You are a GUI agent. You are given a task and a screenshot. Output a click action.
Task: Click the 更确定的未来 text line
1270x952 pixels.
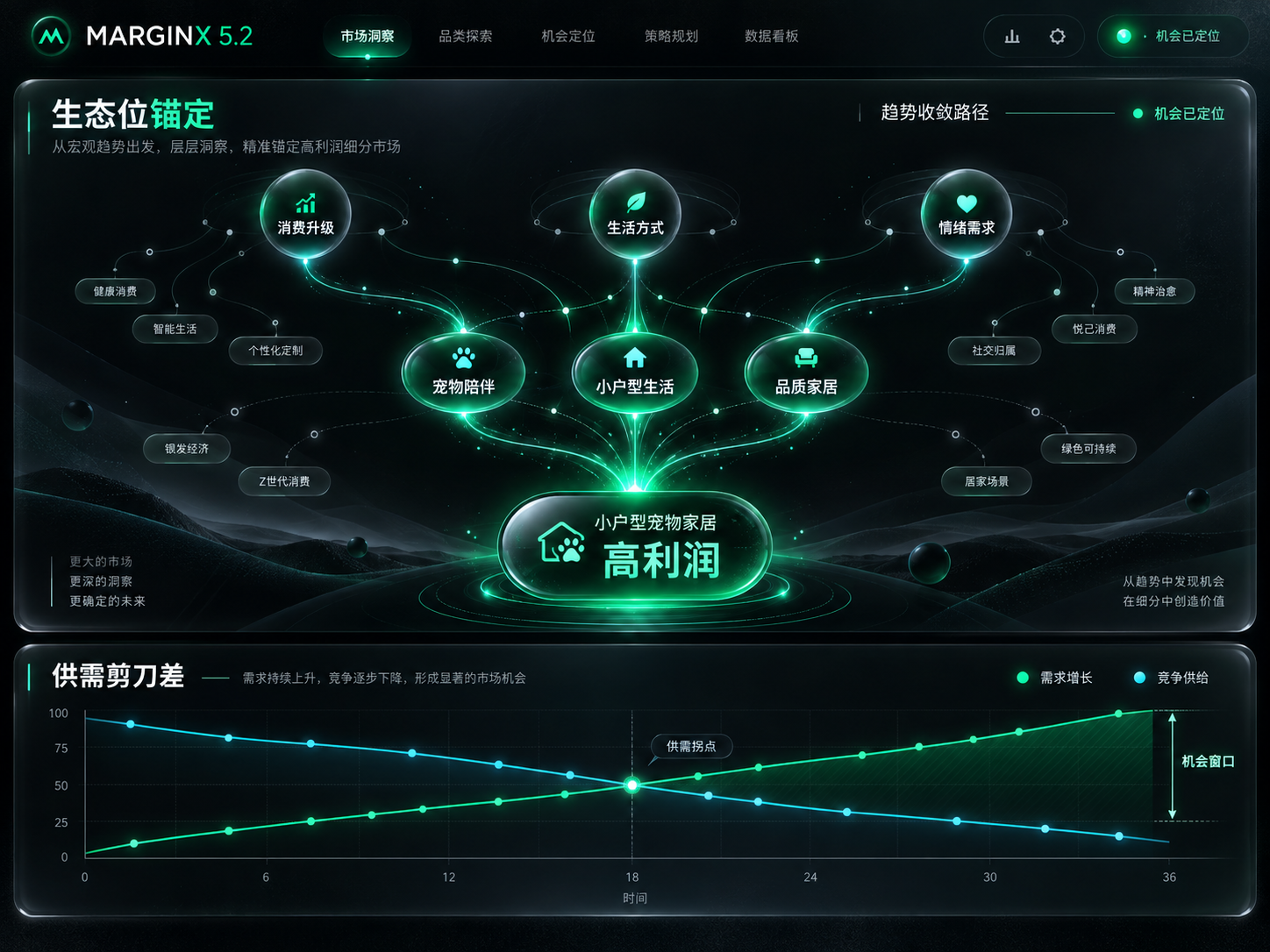tap(108, 601)
